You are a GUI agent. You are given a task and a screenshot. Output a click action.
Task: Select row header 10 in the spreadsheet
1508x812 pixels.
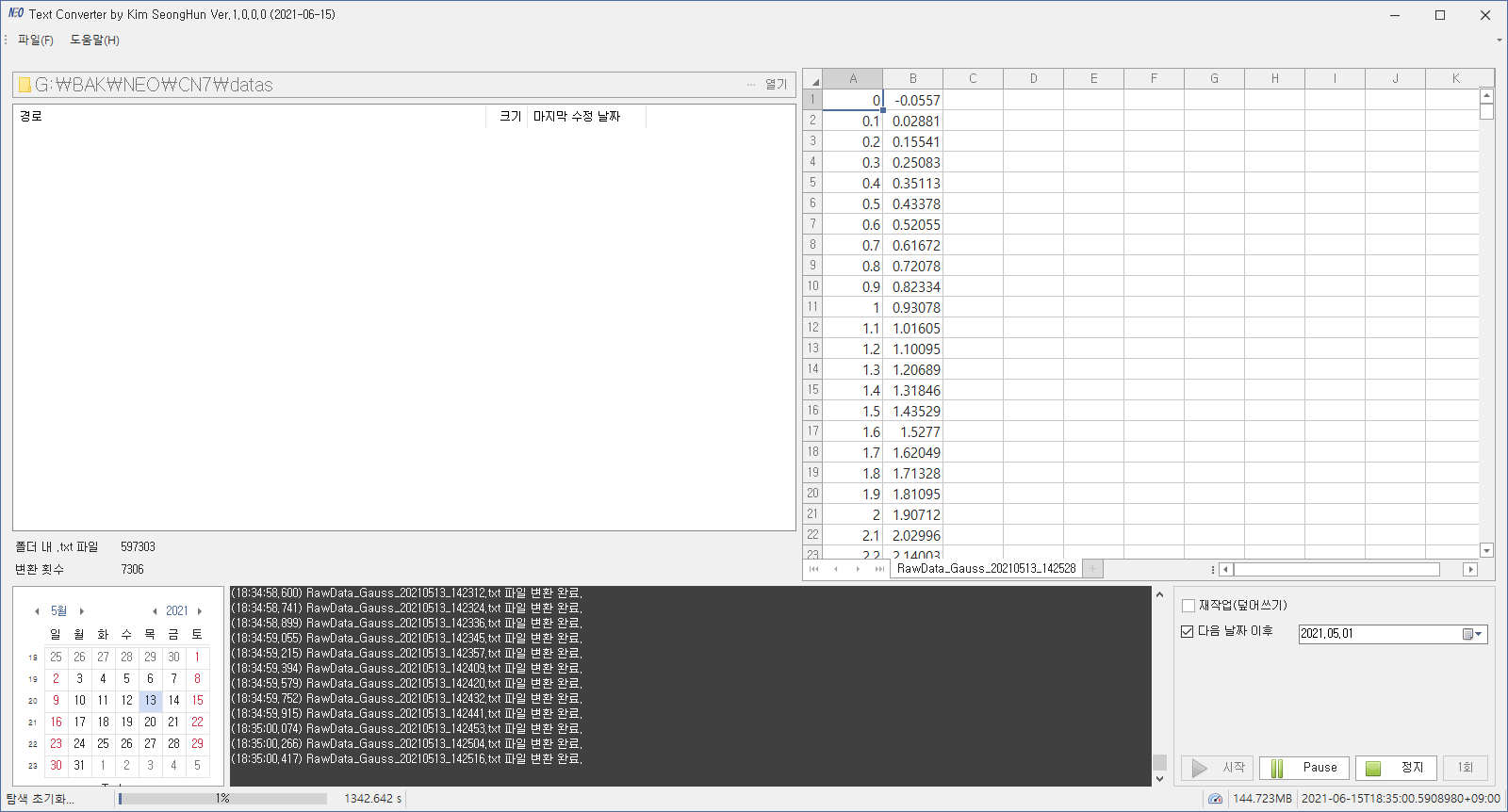coord(812,286)
